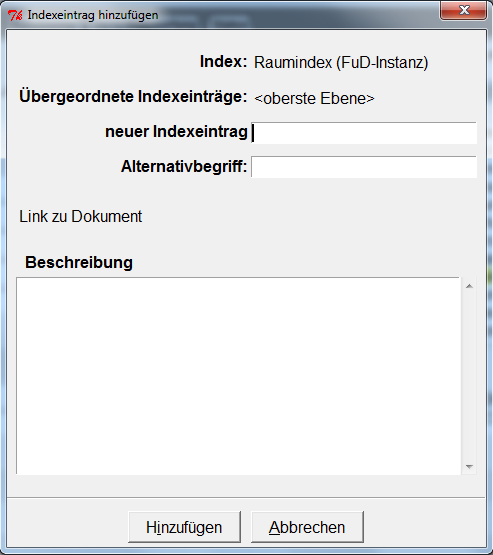Confirm with the Hinzufügen button
This screenshot has height=555, width=493.
184,527
